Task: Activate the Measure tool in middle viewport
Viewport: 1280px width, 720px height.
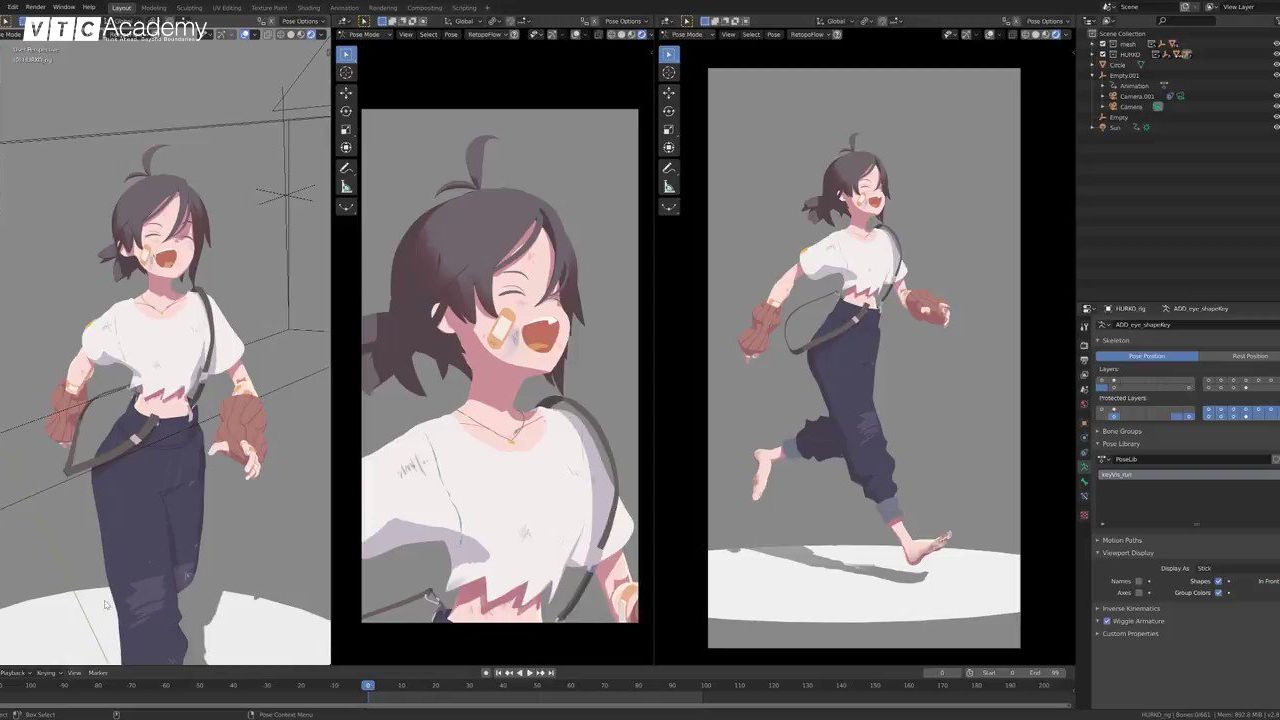Action: [x=346, y=187]
